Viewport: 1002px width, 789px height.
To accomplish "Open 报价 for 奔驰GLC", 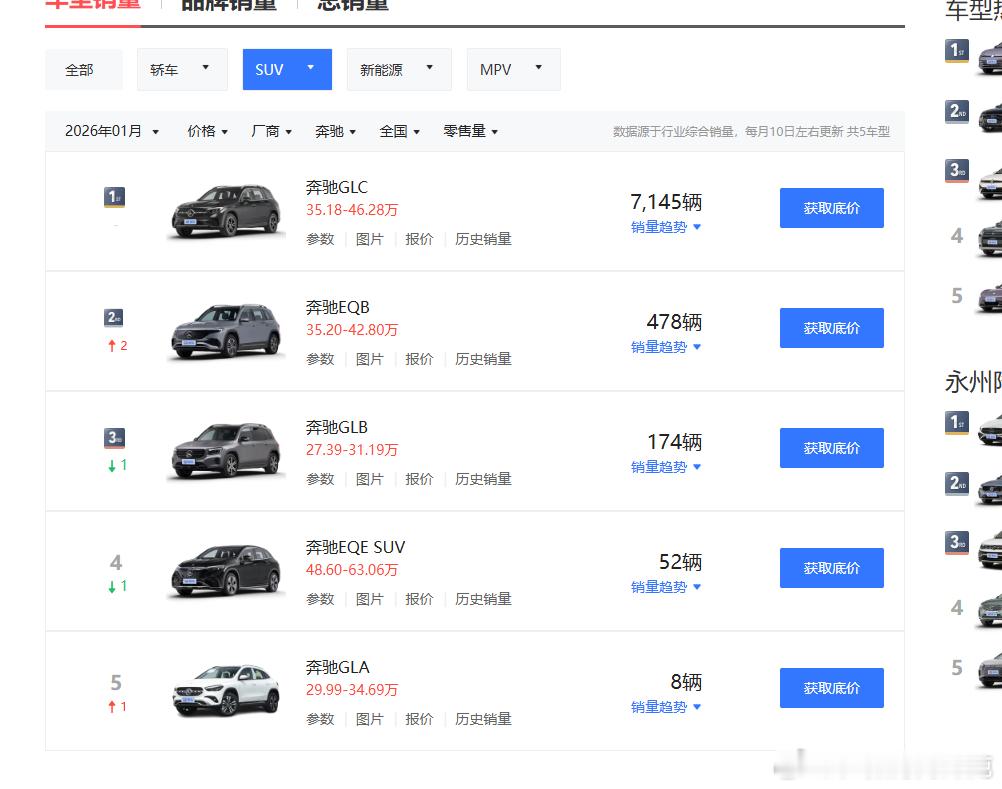I will [x=419, y=239].
